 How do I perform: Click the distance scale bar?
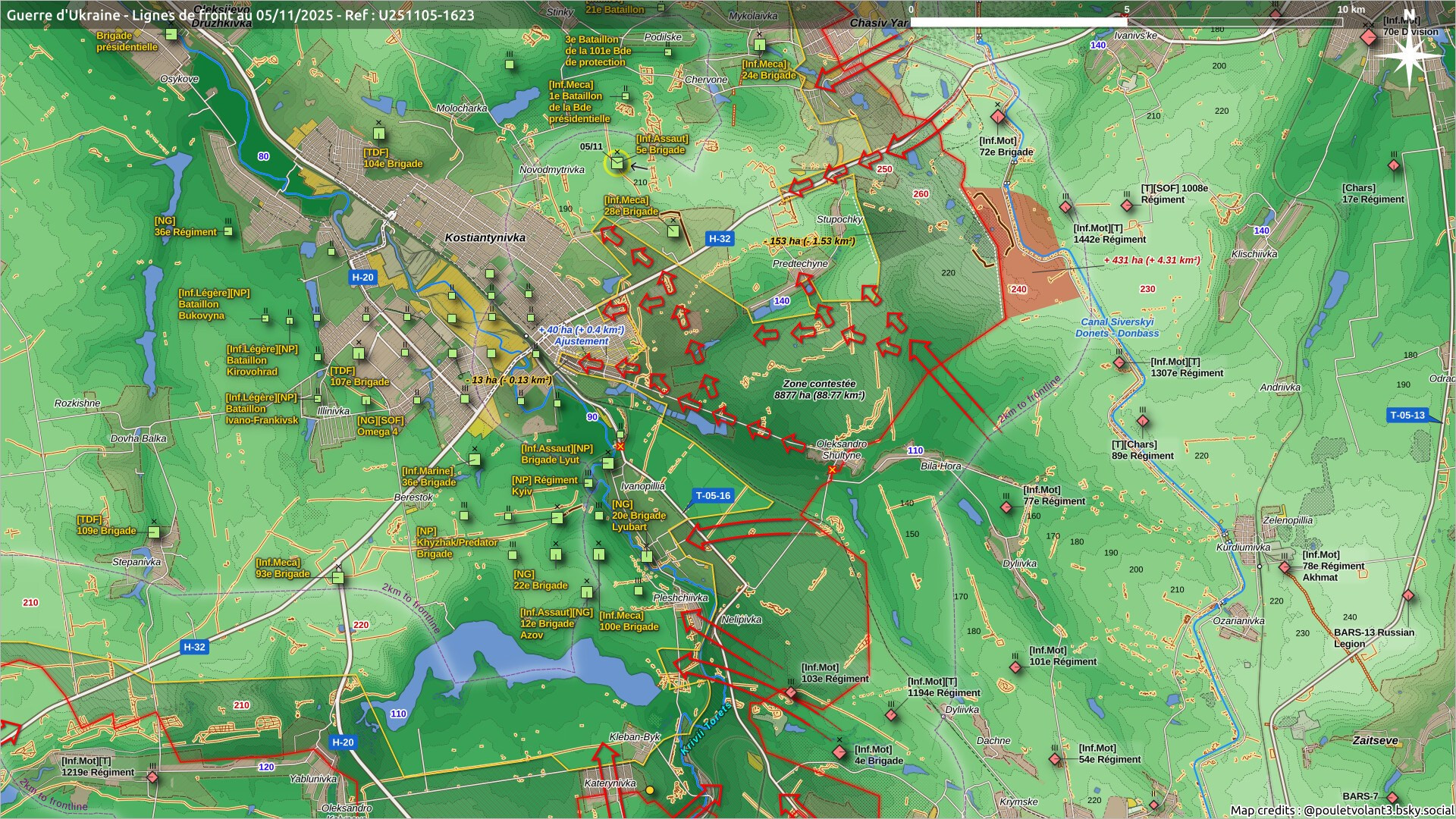tap(1126, 22)
